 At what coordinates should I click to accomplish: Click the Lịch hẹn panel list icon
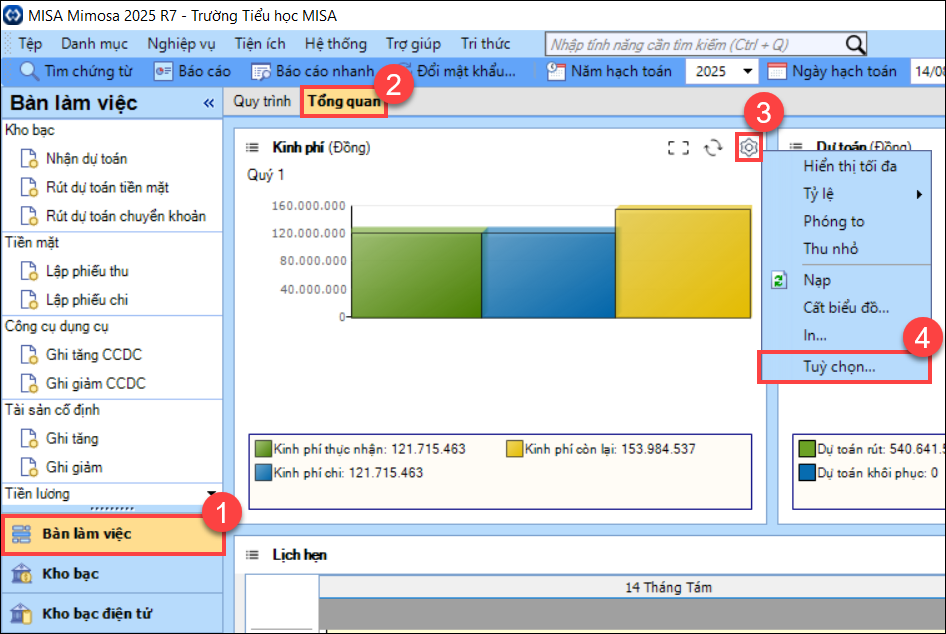(x=252, y=555)
